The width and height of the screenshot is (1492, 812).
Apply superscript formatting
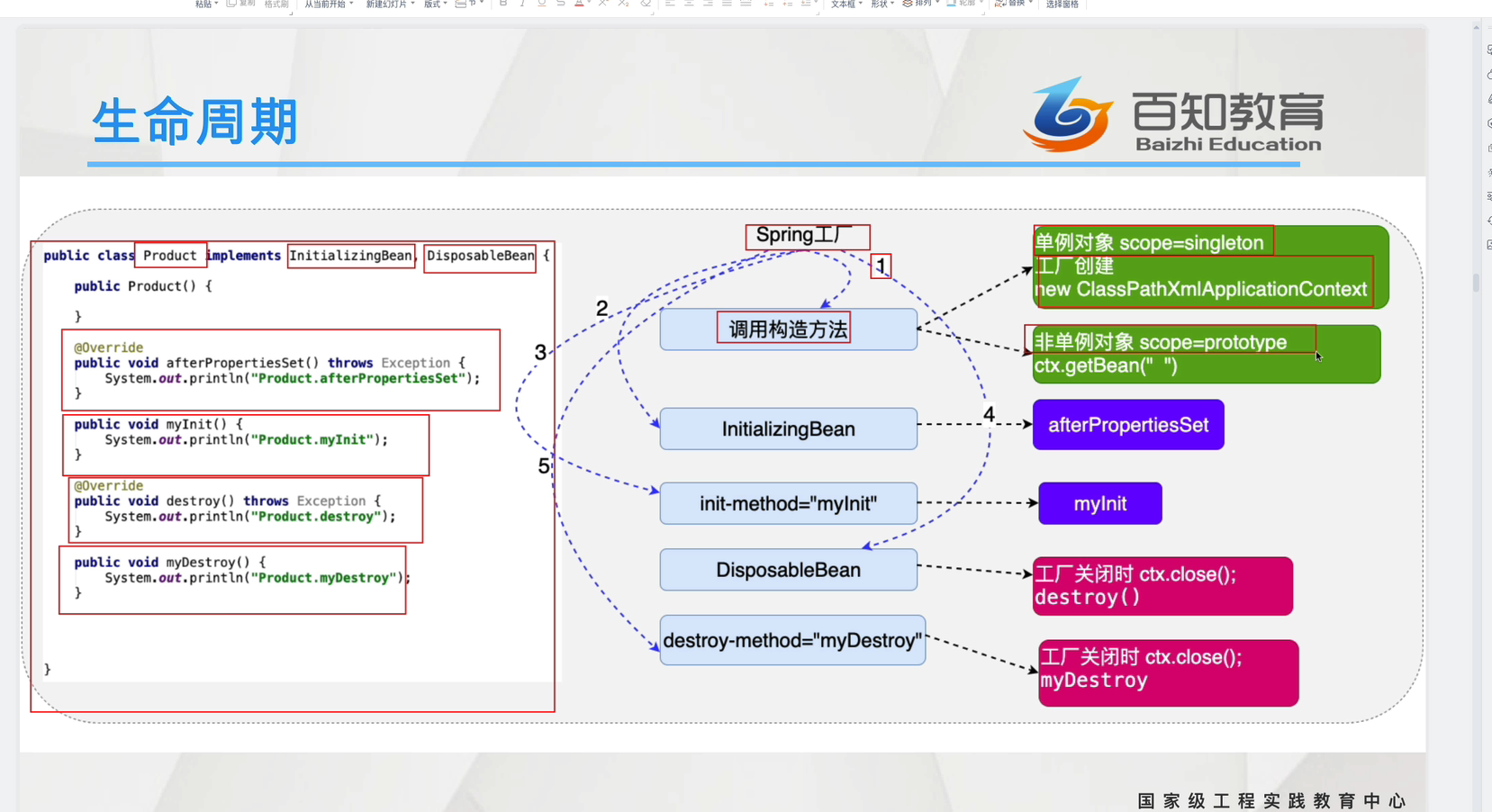click(603, 4)
